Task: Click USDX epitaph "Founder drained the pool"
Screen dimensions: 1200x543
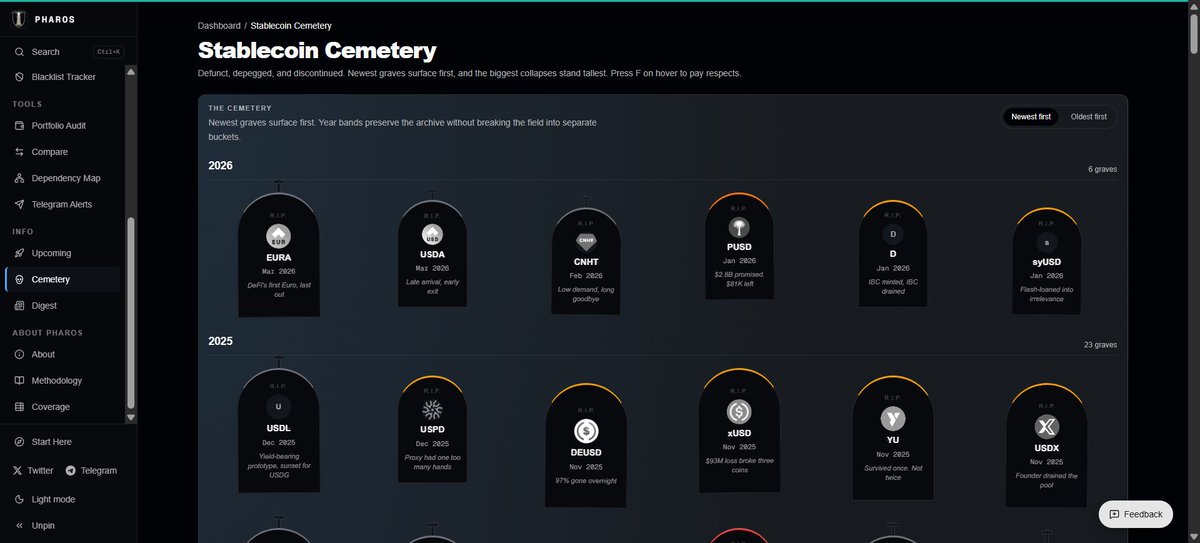Action: click(1047, 480)
